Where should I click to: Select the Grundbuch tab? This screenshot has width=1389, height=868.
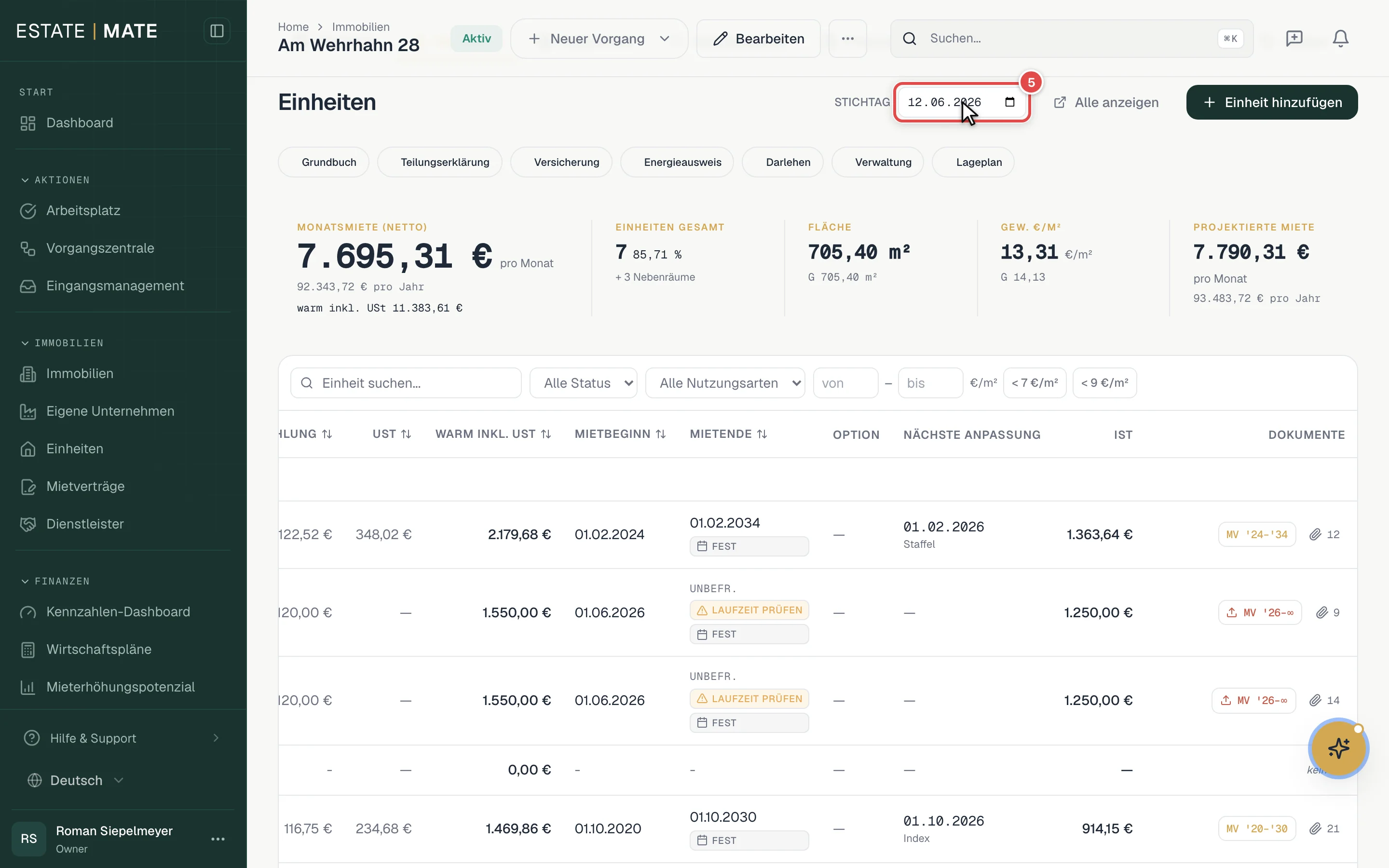(324, 163)
